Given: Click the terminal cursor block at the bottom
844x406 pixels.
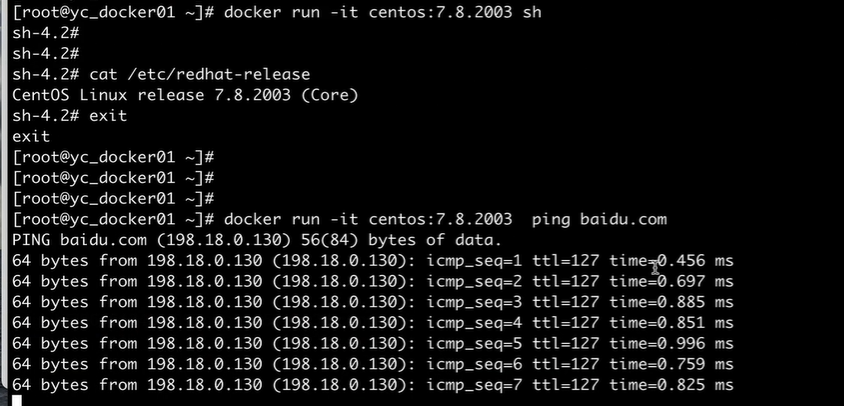Looking at the screenshot, I should [16, 400].
